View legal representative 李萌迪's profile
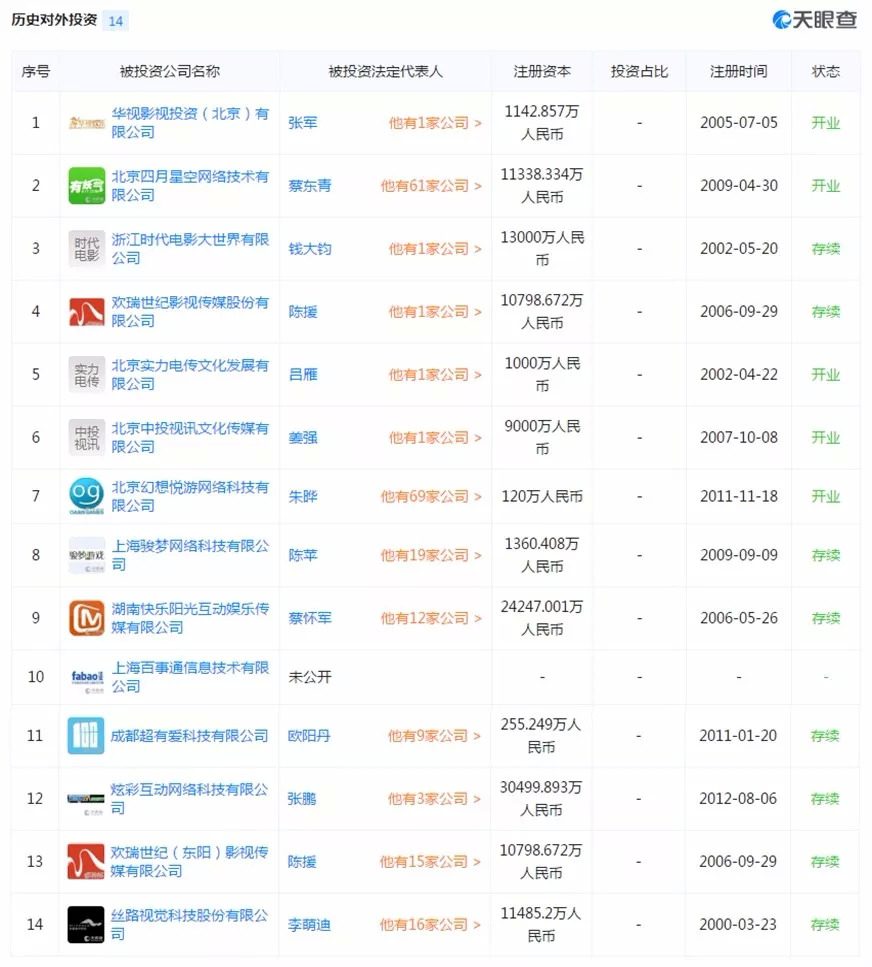Image resolution: width=872 pixels, height=967 pixels. click(309, 924)
